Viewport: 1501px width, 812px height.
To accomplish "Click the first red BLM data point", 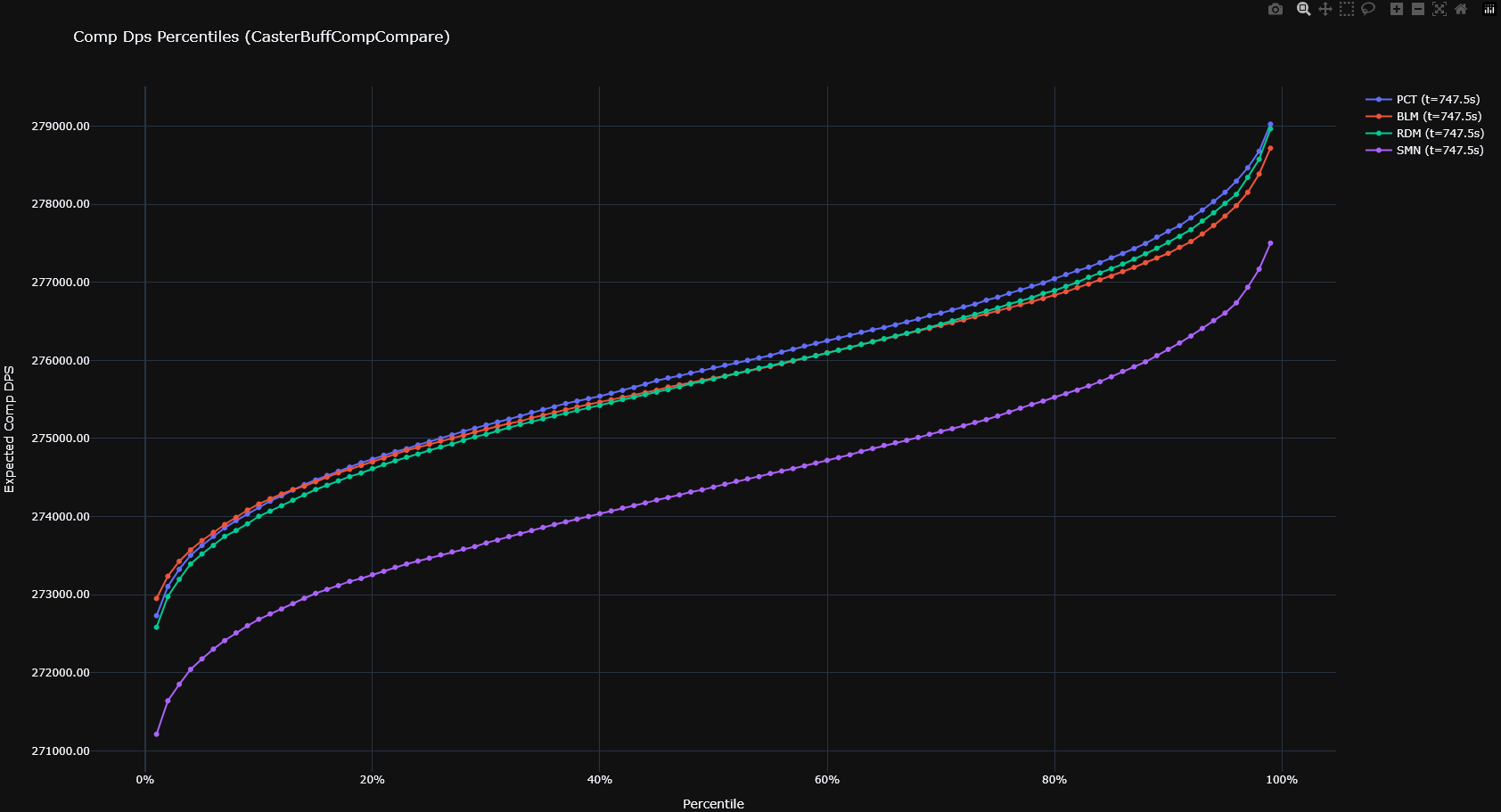I will [157, 599].
